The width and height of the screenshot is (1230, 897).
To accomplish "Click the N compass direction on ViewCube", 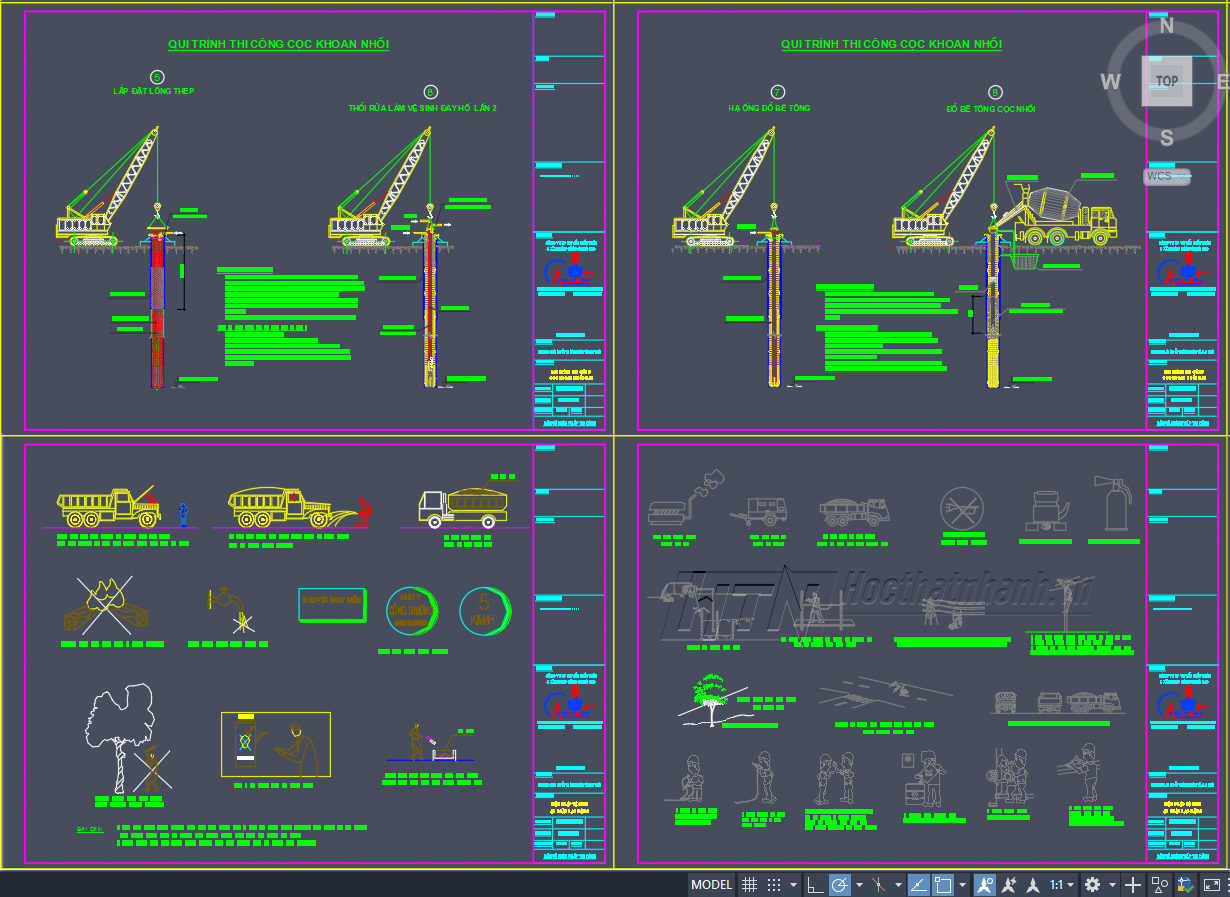I will pos(1166,27).
